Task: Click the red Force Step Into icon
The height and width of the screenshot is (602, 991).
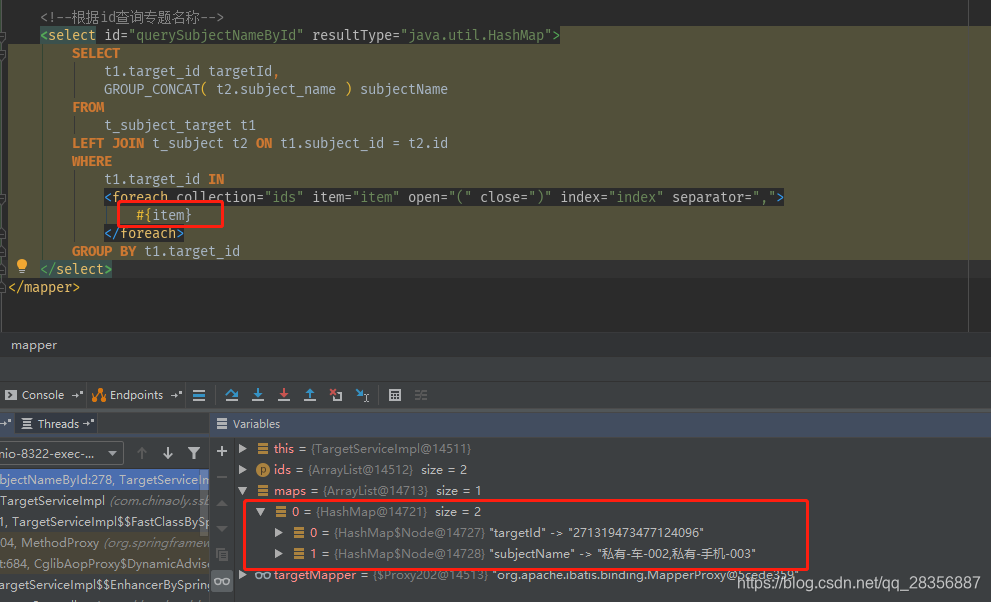Action: [x=284, y=395]
